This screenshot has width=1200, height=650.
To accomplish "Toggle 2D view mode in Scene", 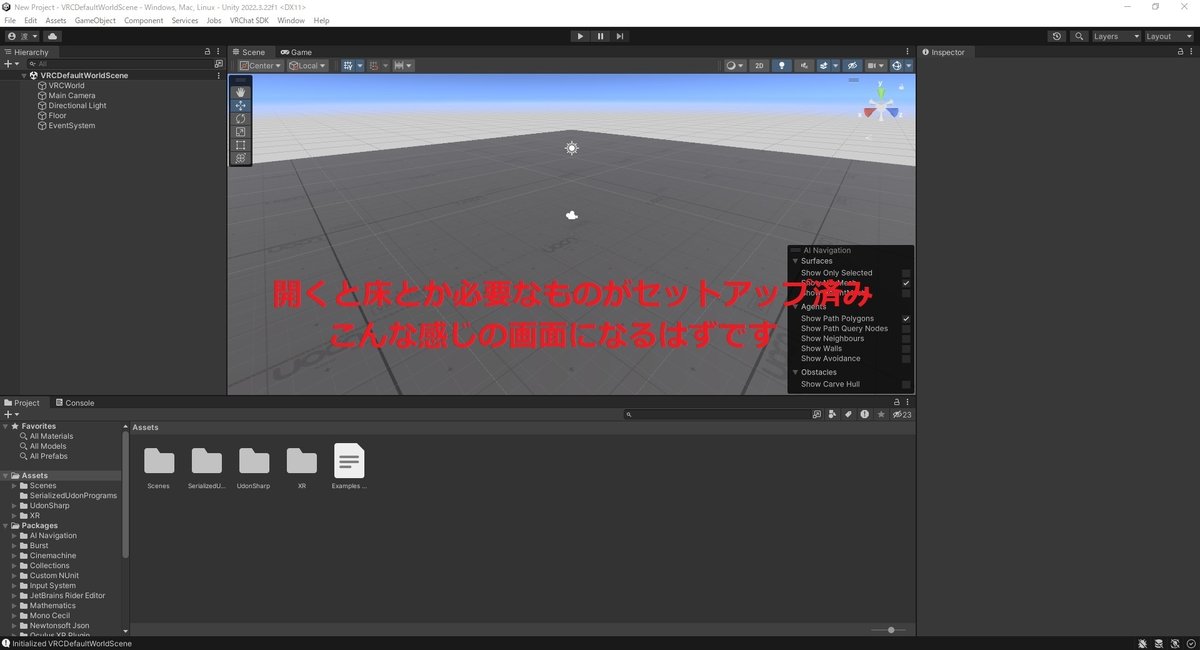I will pos(760,66).
